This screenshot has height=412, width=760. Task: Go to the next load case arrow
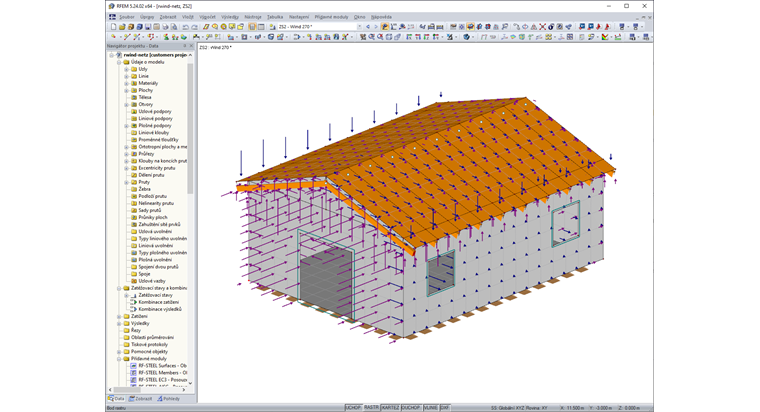[x=376, y=27]
